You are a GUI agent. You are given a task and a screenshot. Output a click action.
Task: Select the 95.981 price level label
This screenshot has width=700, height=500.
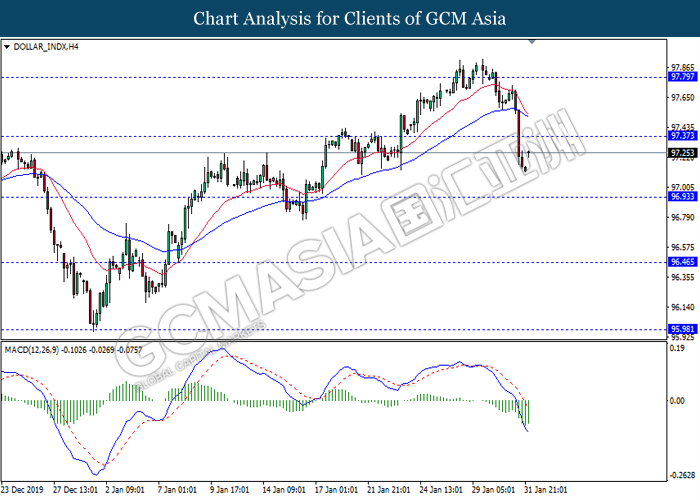click(683, 329)
